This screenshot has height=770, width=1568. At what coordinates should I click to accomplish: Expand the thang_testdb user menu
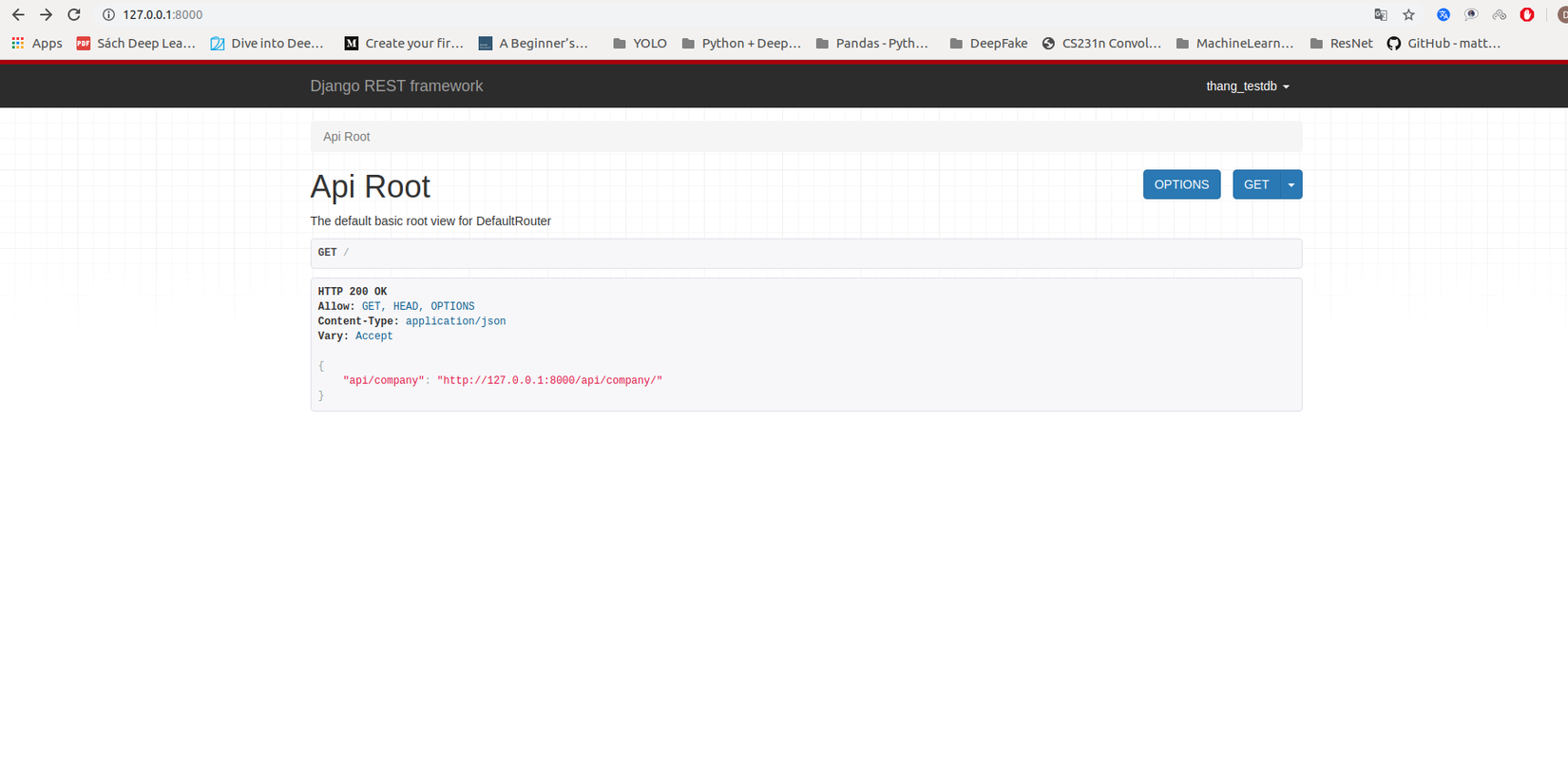coord(1248,87)
